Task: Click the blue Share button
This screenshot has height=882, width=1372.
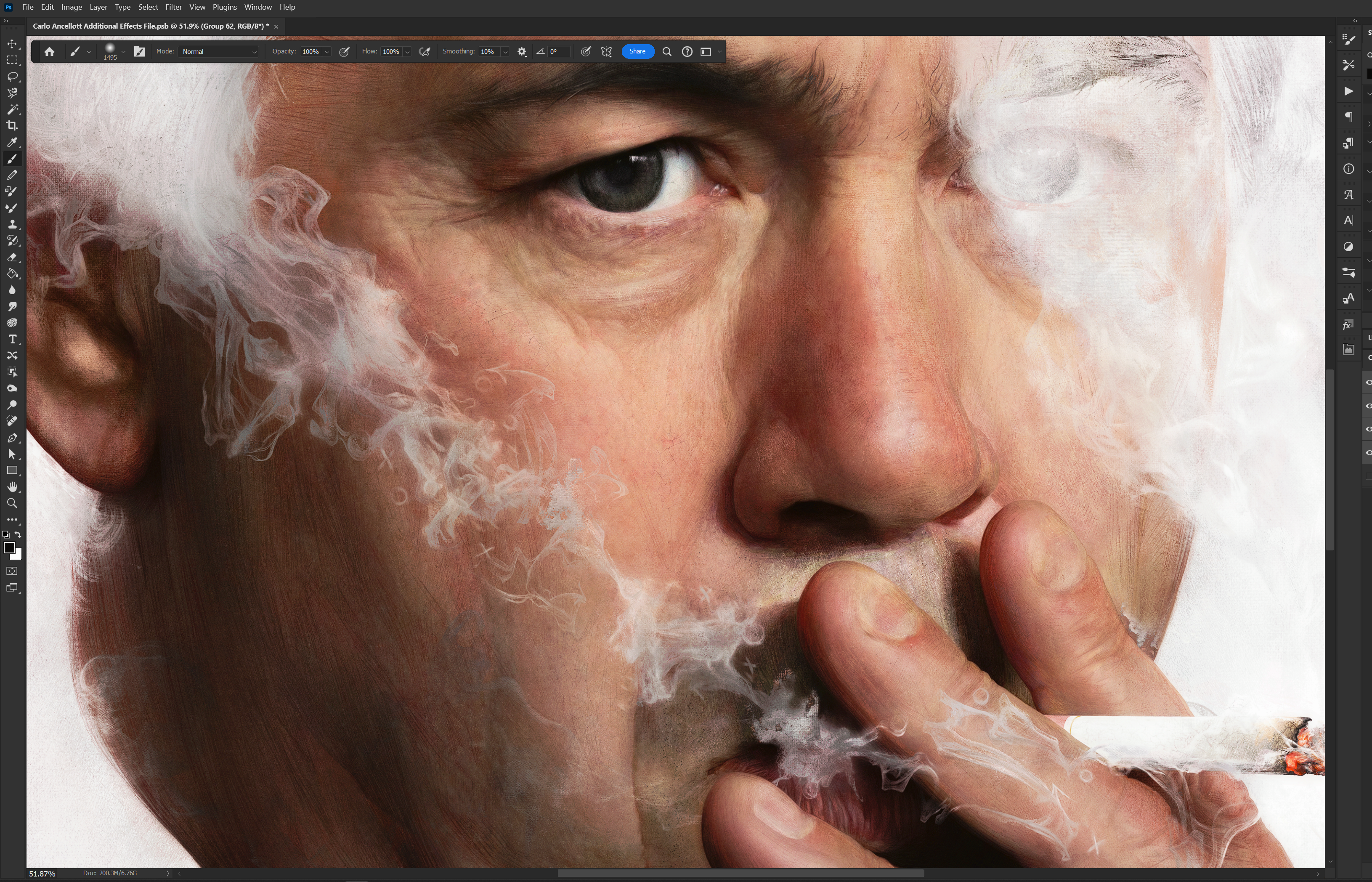Action: click(x=637, y=51)
